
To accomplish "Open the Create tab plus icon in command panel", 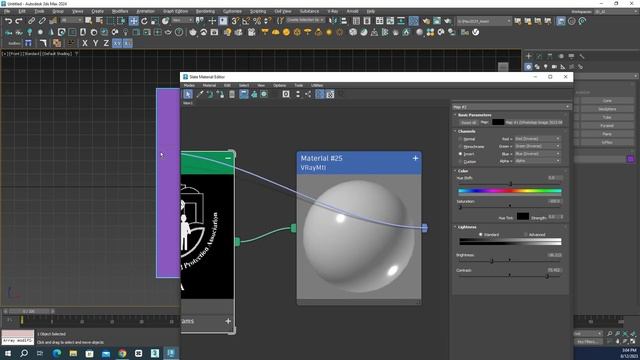I will [529, 56].
